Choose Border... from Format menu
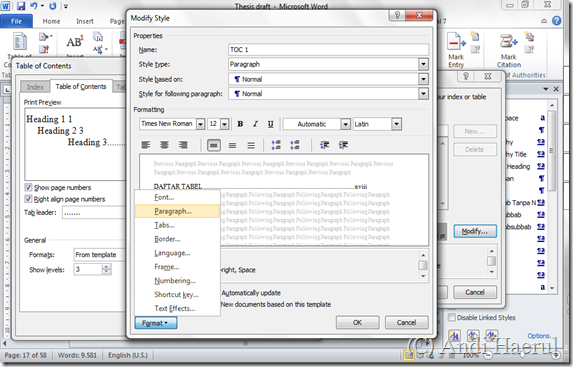 (x=177, y=239)
